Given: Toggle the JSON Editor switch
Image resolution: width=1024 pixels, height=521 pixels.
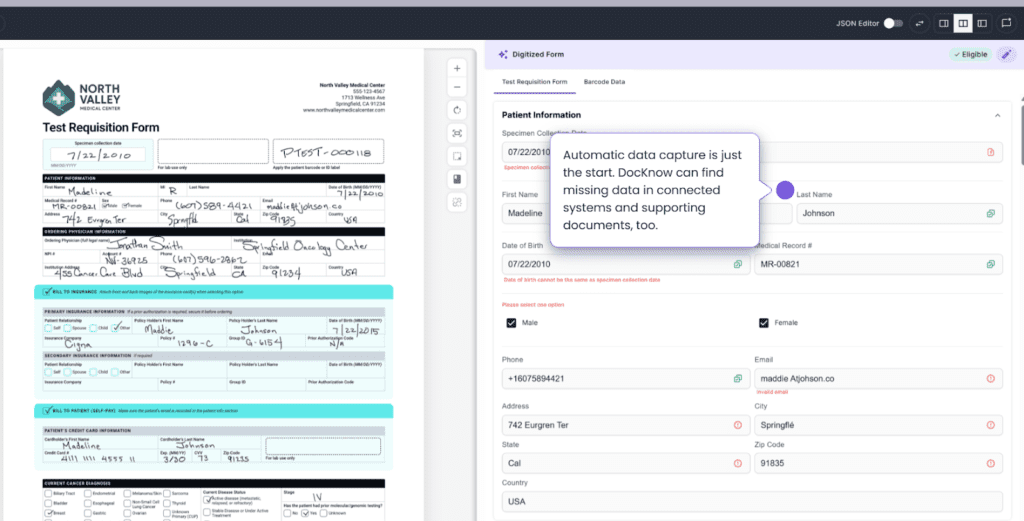Looking at the screenshot, I should [x=893, y=23].
